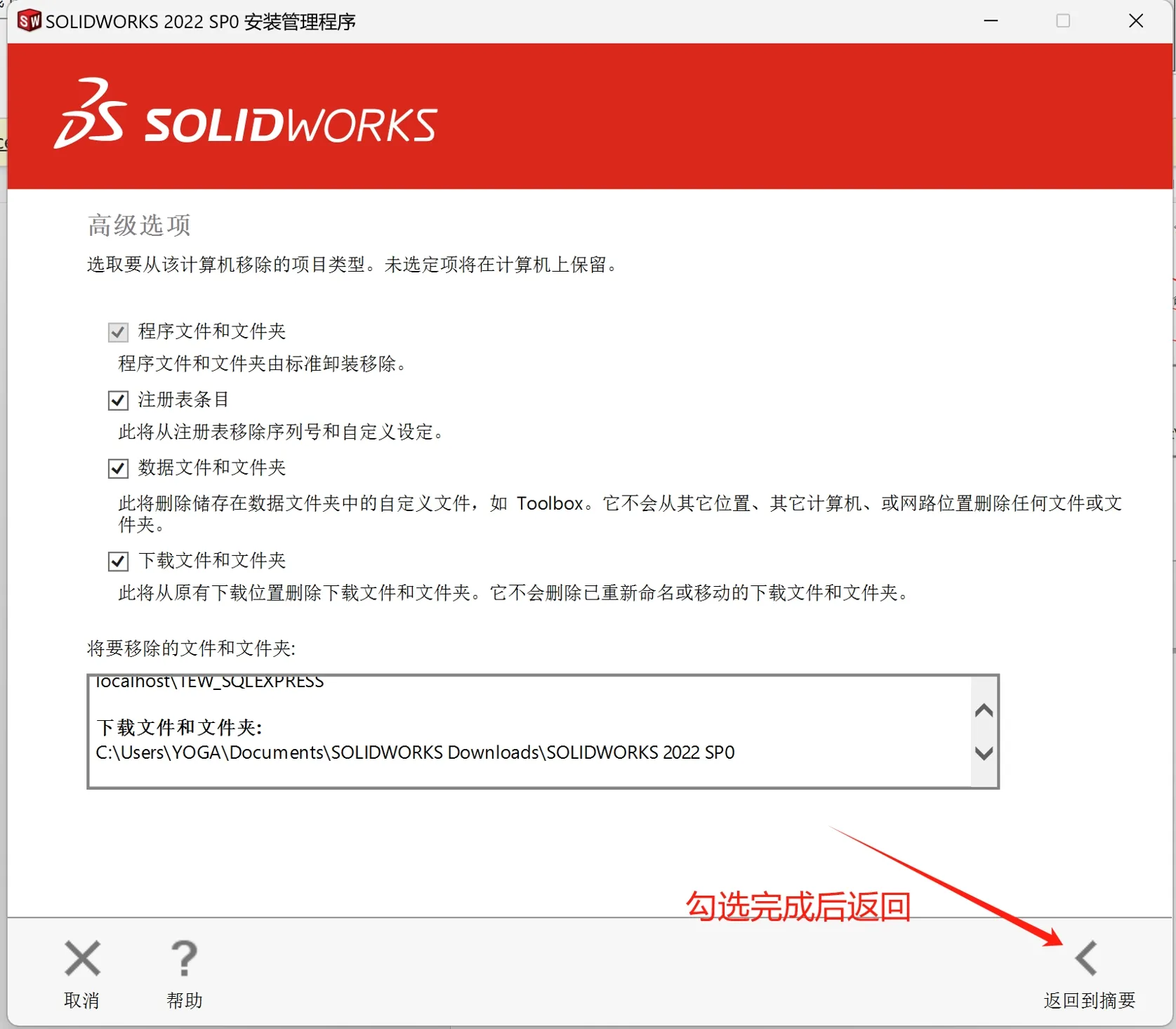Image resolution: width=1176 pixels, height=1029 pixels.
Task: Uncheck the 下载文件和文件夹 checkbox
Action: [118, 561]
